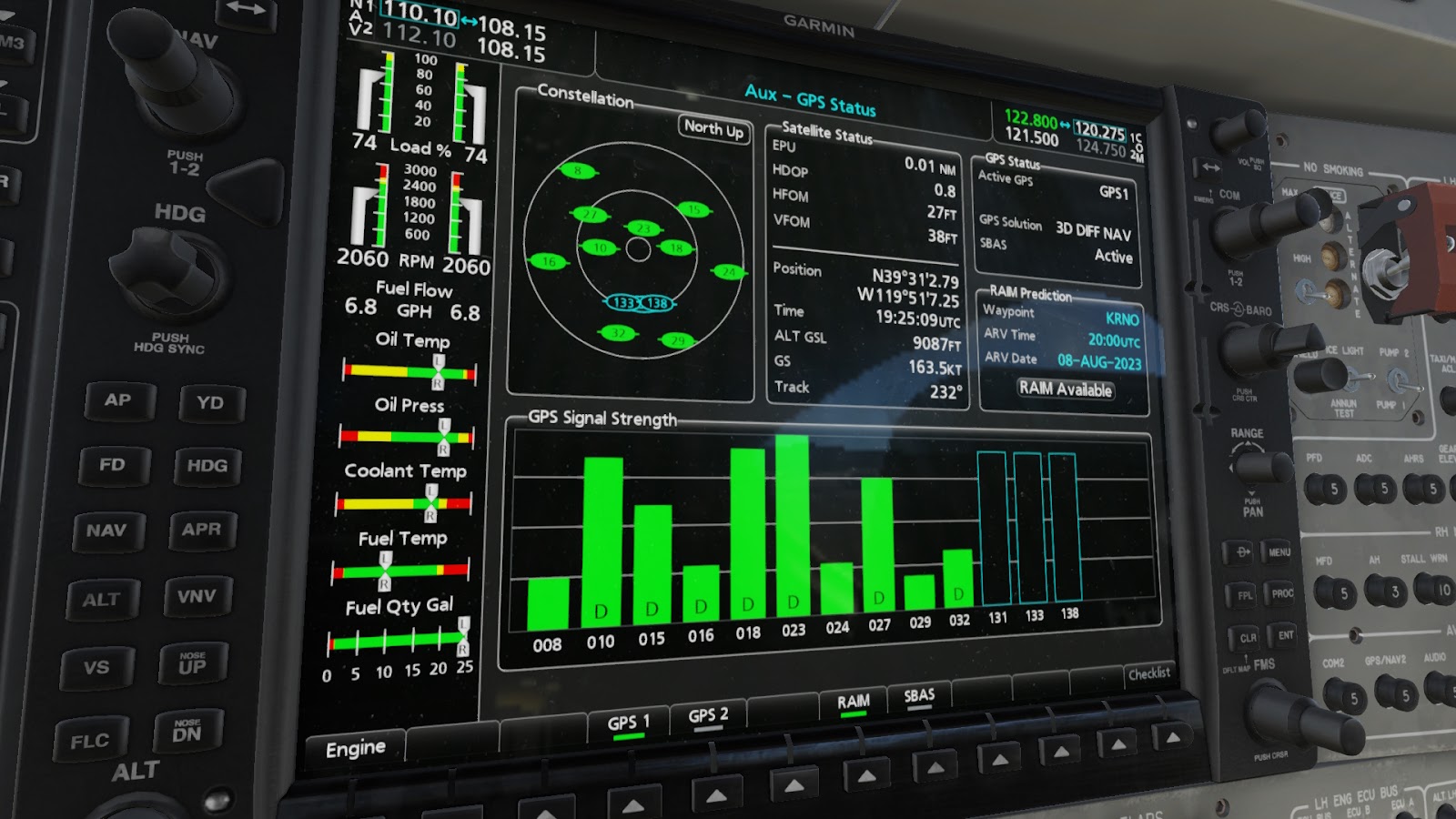
Task: Select the RAIM softkey
Action: tap(854, 702)
